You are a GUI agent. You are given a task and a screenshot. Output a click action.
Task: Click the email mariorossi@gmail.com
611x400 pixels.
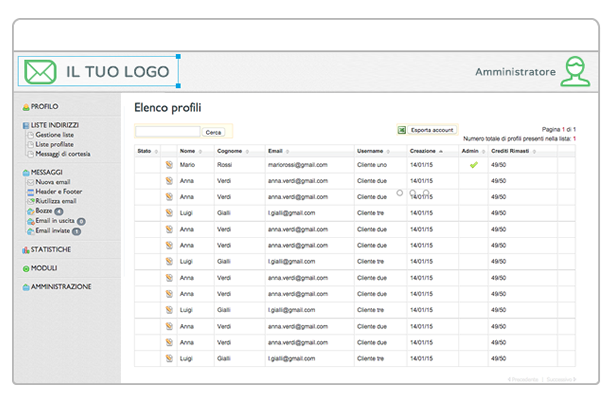[x=298, y=165]
